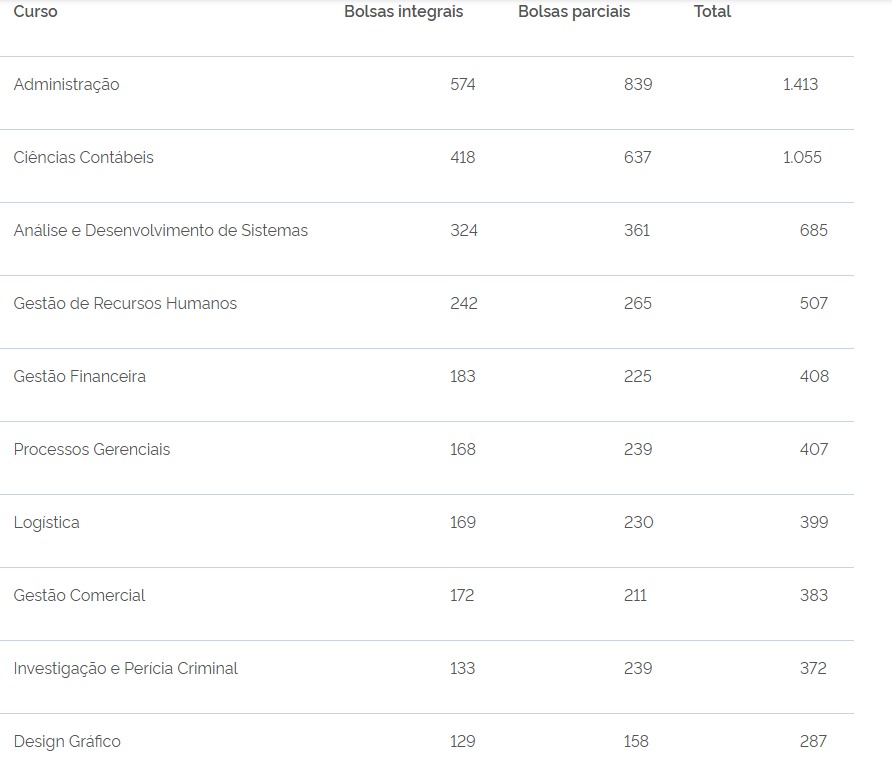Select the Design Gráfico course name
Image resolution: width=892 pixels, height=778 pixels.
tap(67, 742)
